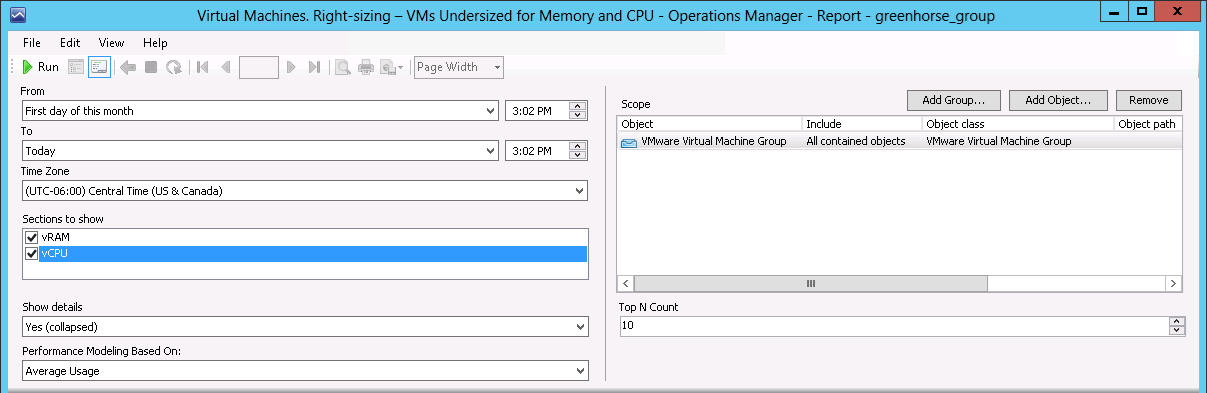Sort by the Object class column header

tap(1018, 125)
